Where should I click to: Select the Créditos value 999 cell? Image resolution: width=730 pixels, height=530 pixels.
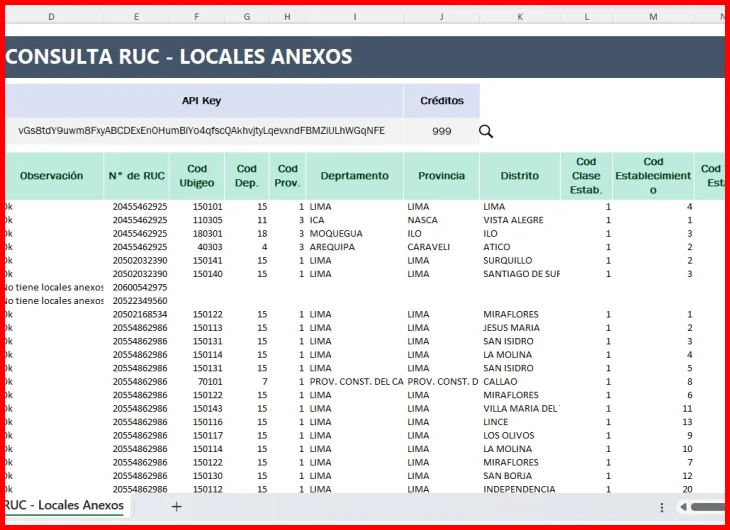click(441, 131)
